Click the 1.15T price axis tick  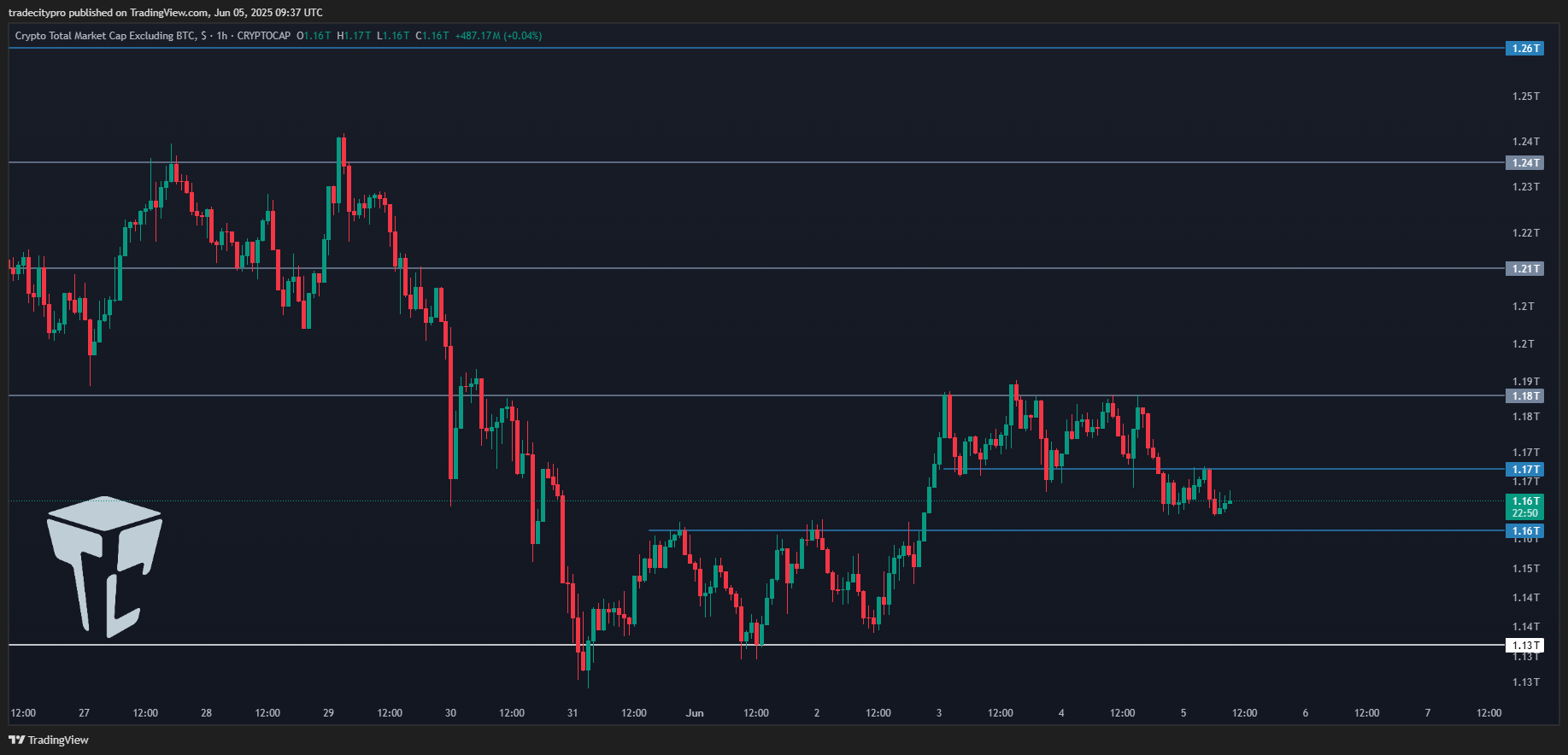tap(1526, 568)
